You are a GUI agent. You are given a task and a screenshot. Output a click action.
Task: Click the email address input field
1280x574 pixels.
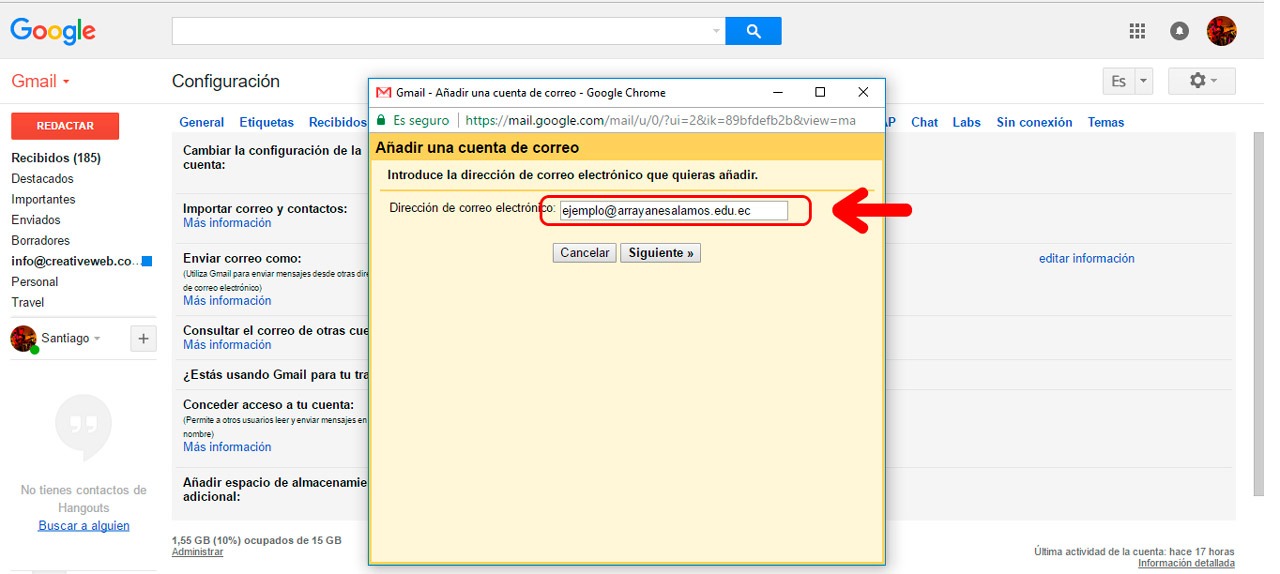pyautogui.click(x=674, y=211)
